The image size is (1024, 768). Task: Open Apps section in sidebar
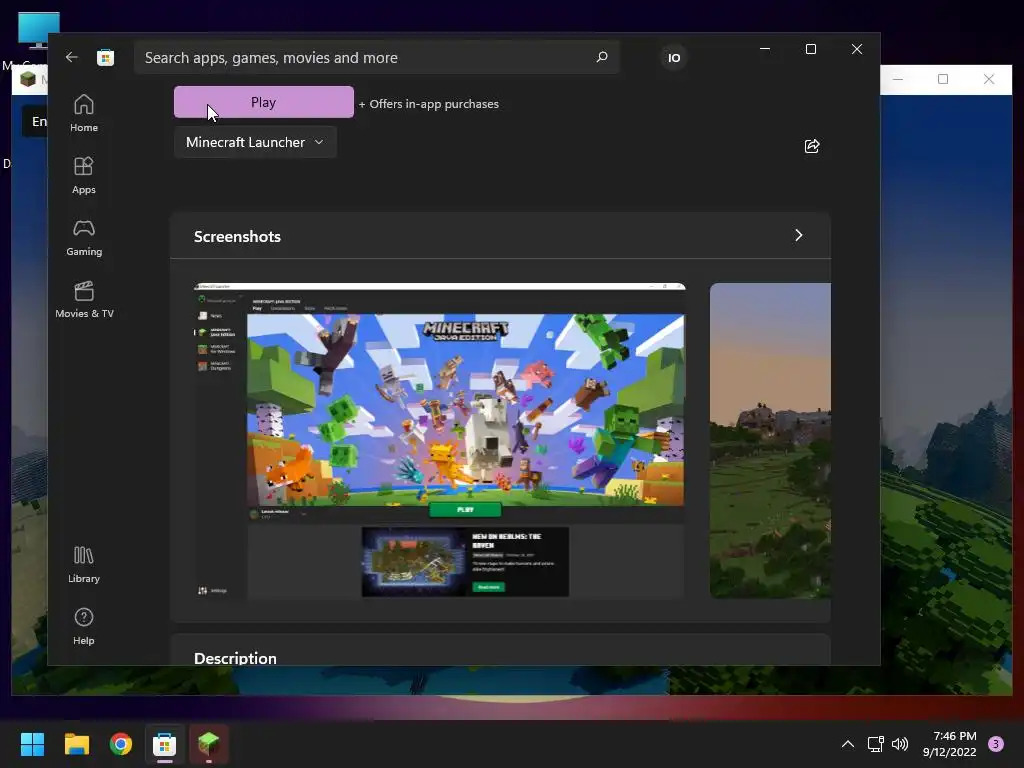point(84,175)
